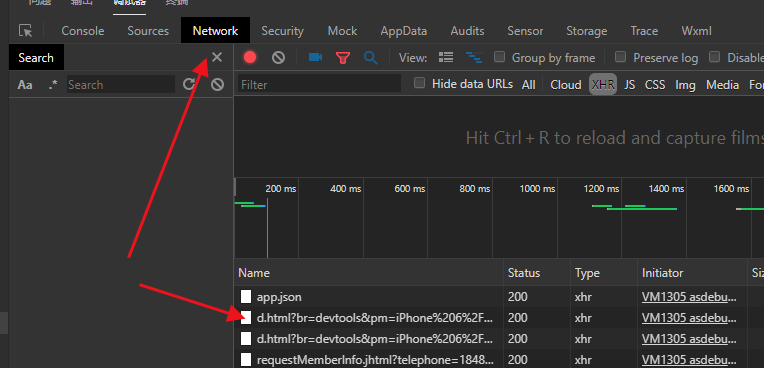Focus the Search text input
This screenshot has height=368, width=764.
tap(121, 85)
